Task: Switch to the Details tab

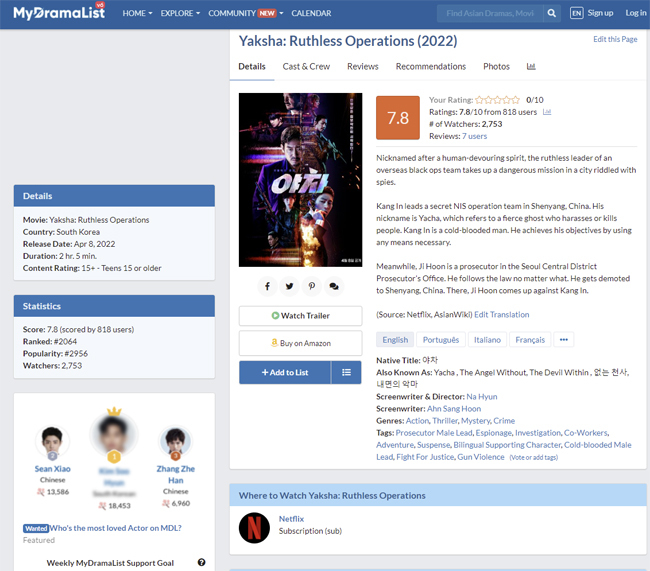Action: [x=252, y=66]
